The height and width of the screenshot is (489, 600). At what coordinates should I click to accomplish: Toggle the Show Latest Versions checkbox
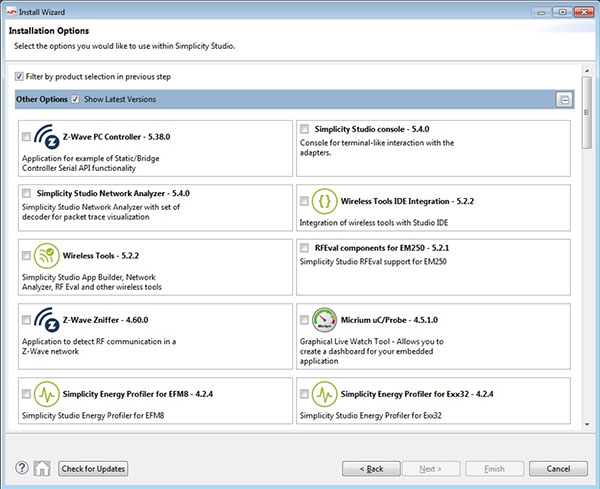click(76, 99)
